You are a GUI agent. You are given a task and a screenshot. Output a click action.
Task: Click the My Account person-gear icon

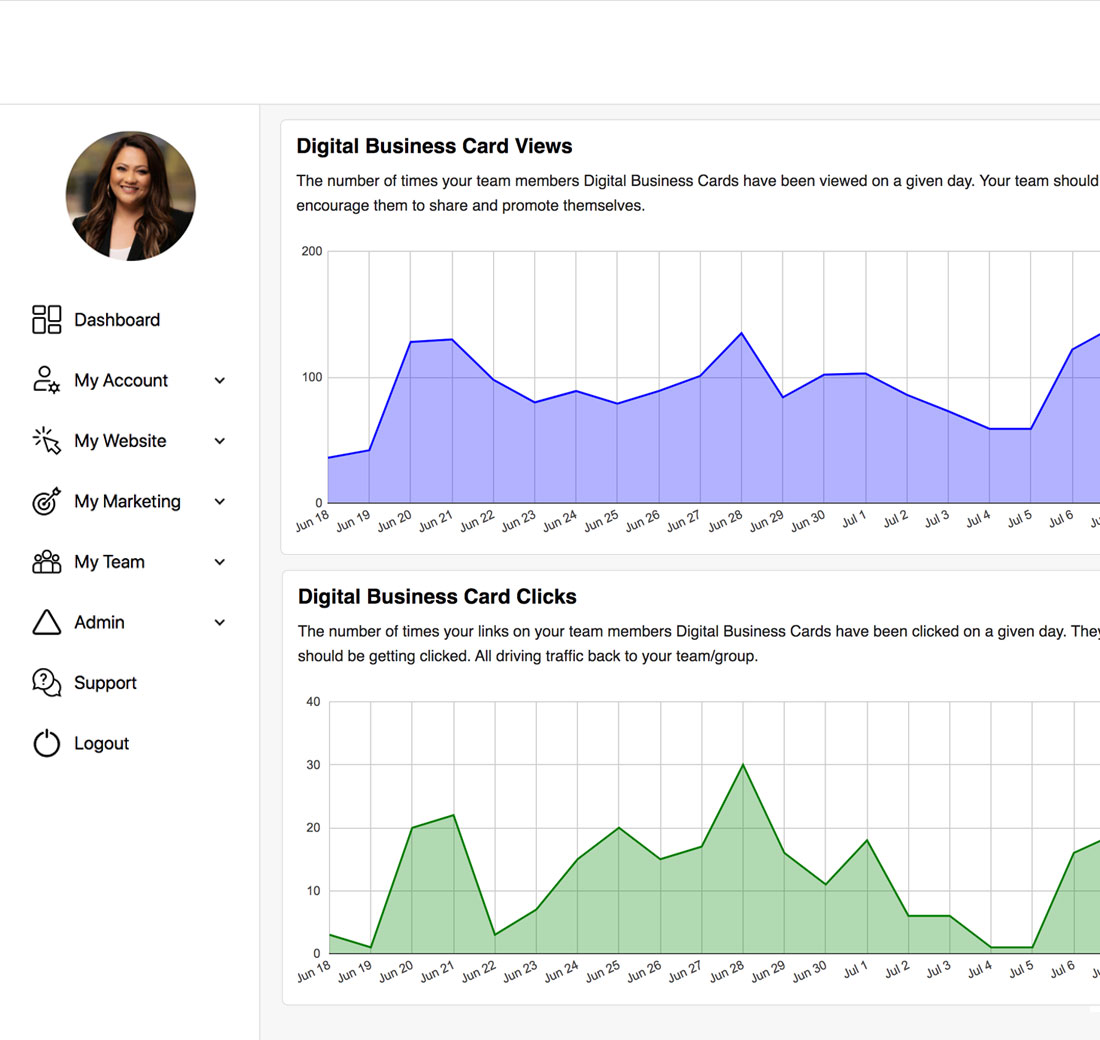click(x=46, y=380)
